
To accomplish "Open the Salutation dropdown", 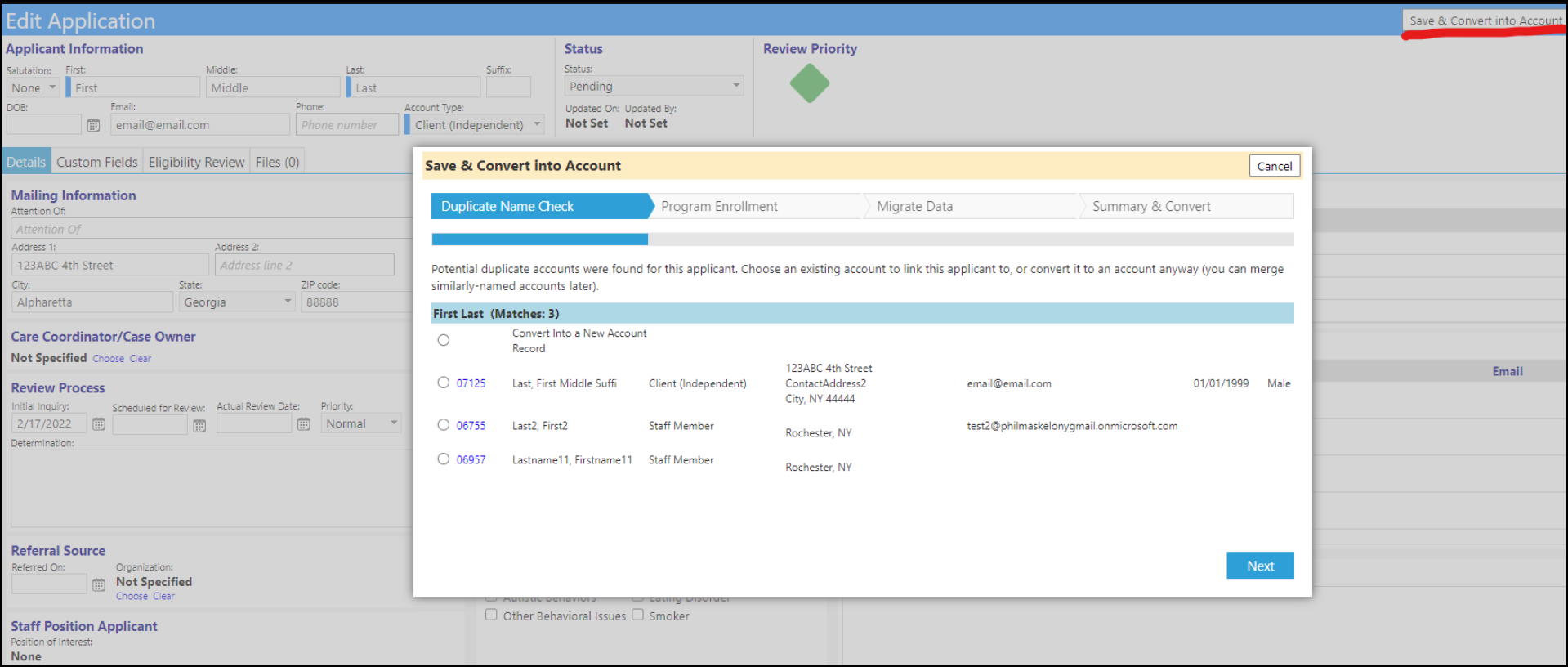I will pyautogui.click(x=33, y=87).
